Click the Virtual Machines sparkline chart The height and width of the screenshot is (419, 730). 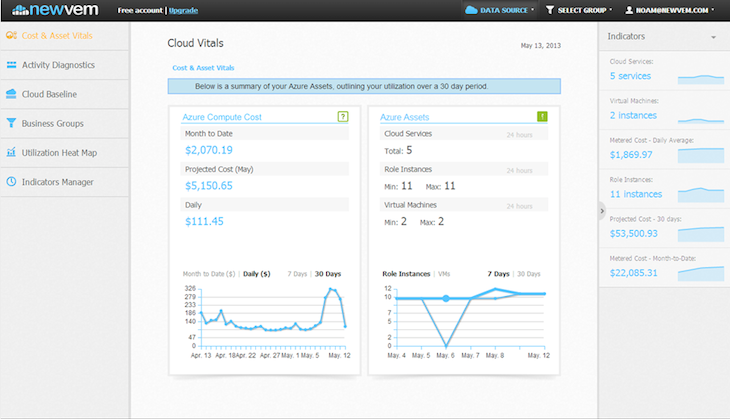click(701, 120)
